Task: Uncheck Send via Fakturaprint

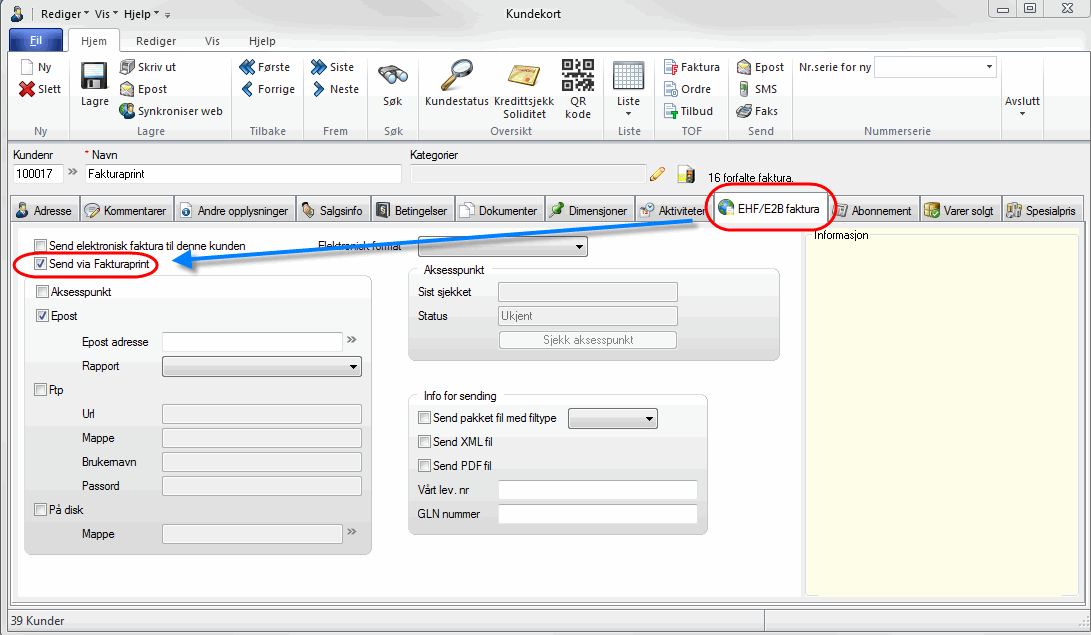Action: click(41, 264)
